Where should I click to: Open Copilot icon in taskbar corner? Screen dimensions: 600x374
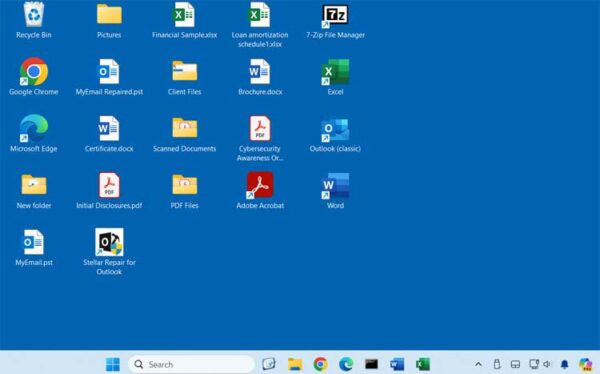[x=585, y=364]
